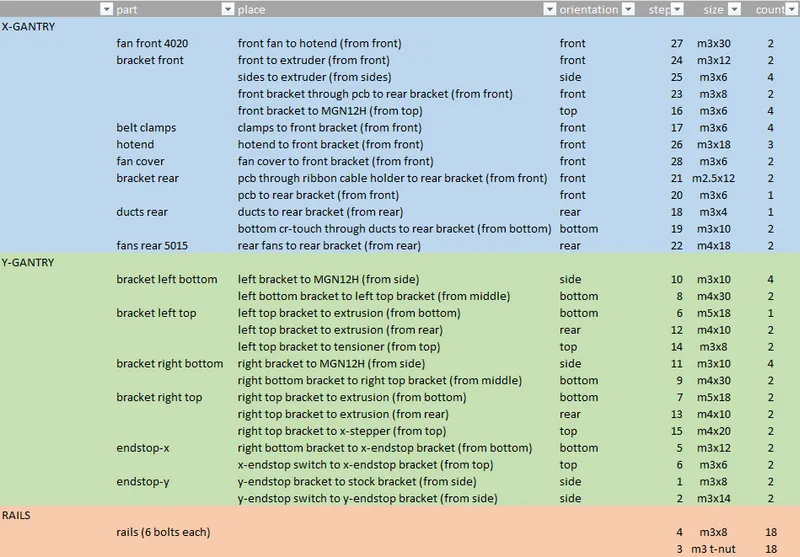
Task: Click the 'bracket front' part cell
Action: (150, 60)
